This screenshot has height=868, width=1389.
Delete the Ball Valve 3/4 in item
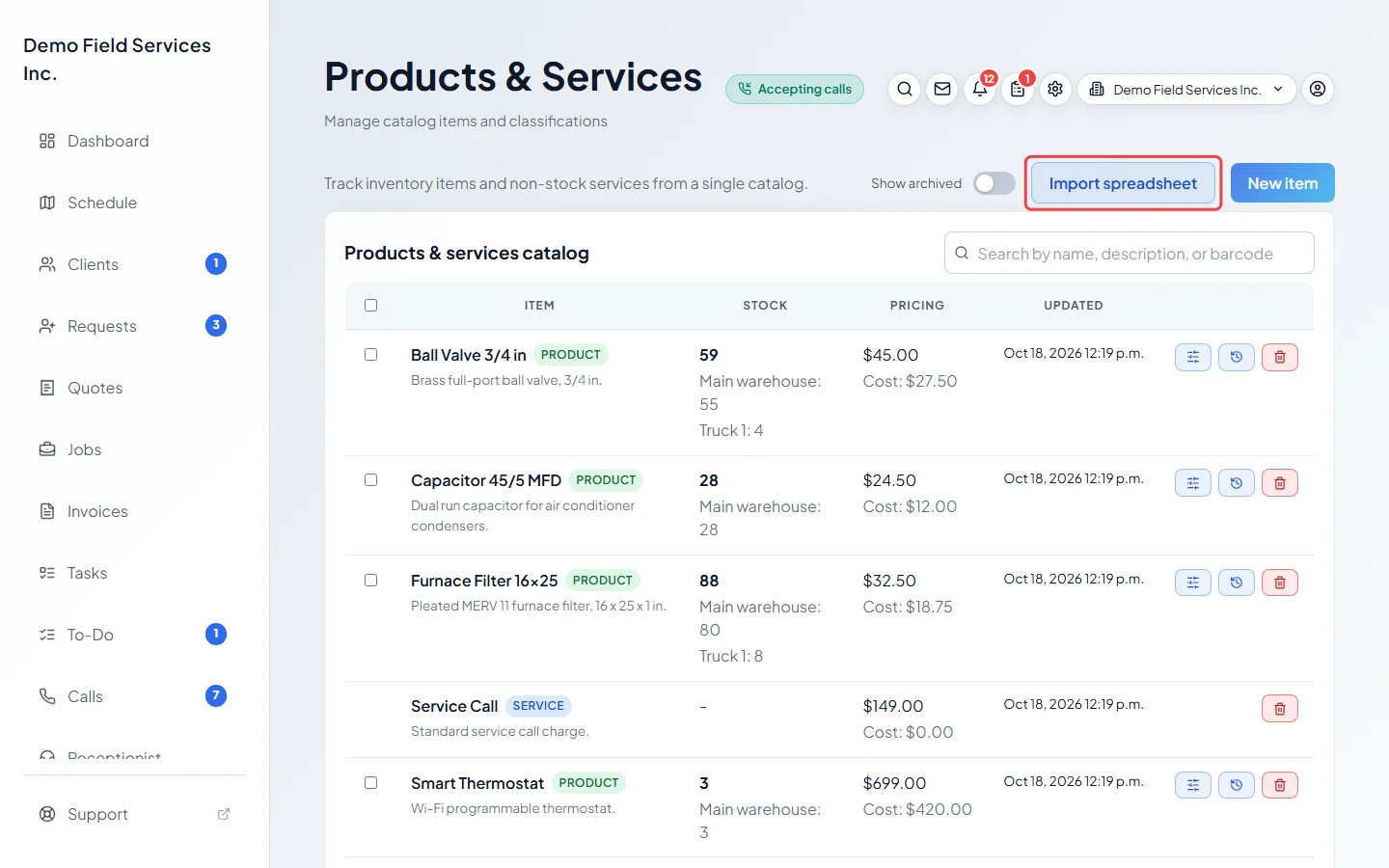point(1280,357)
